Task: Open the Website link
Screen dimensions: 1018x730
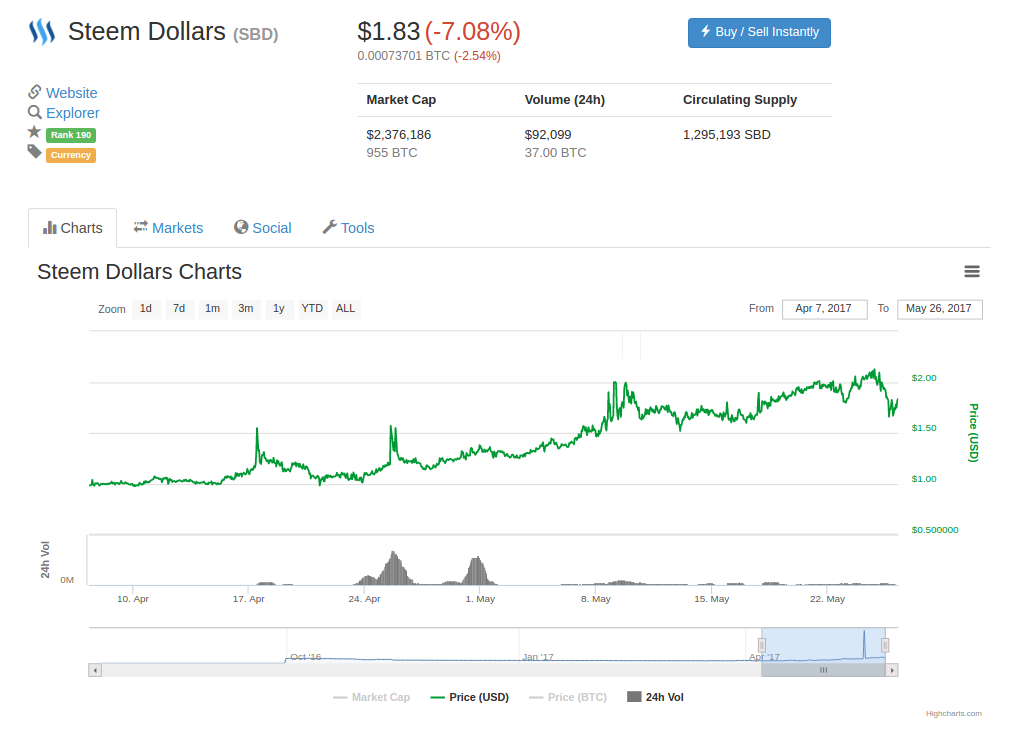Action: 71,93
